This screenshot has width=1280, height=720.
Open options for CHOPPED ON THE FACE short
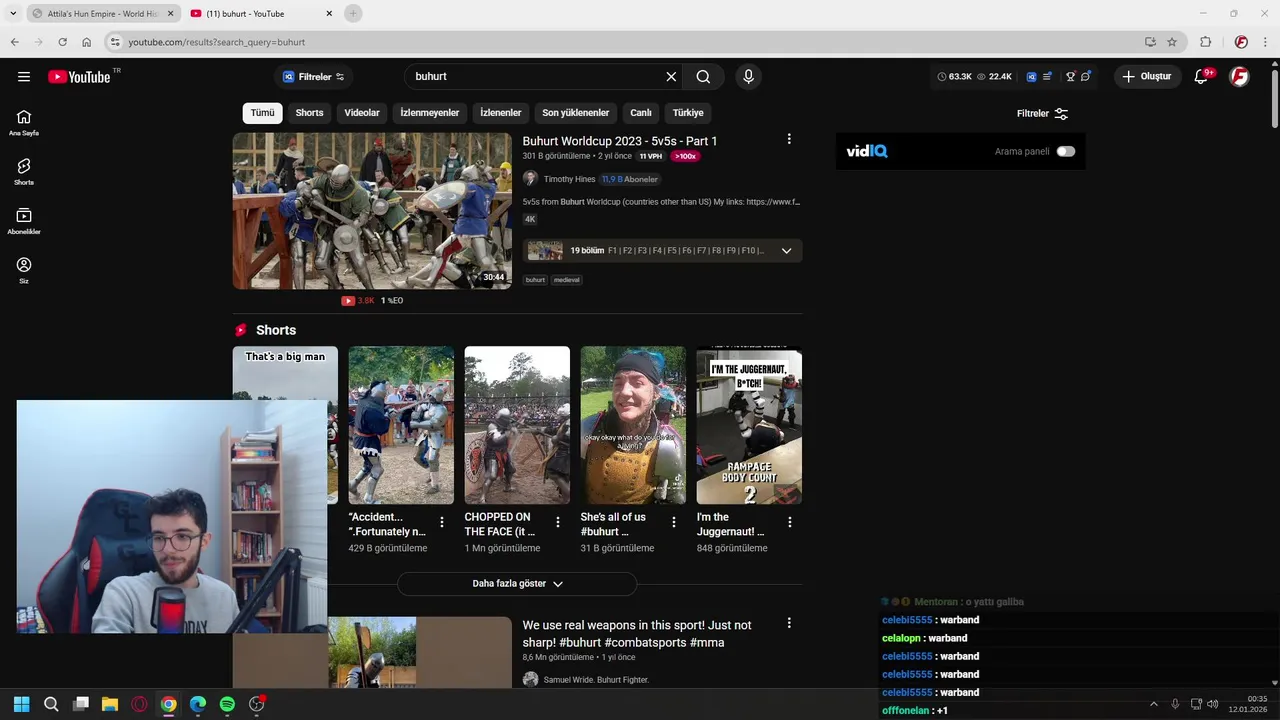[x=558, y=522]
